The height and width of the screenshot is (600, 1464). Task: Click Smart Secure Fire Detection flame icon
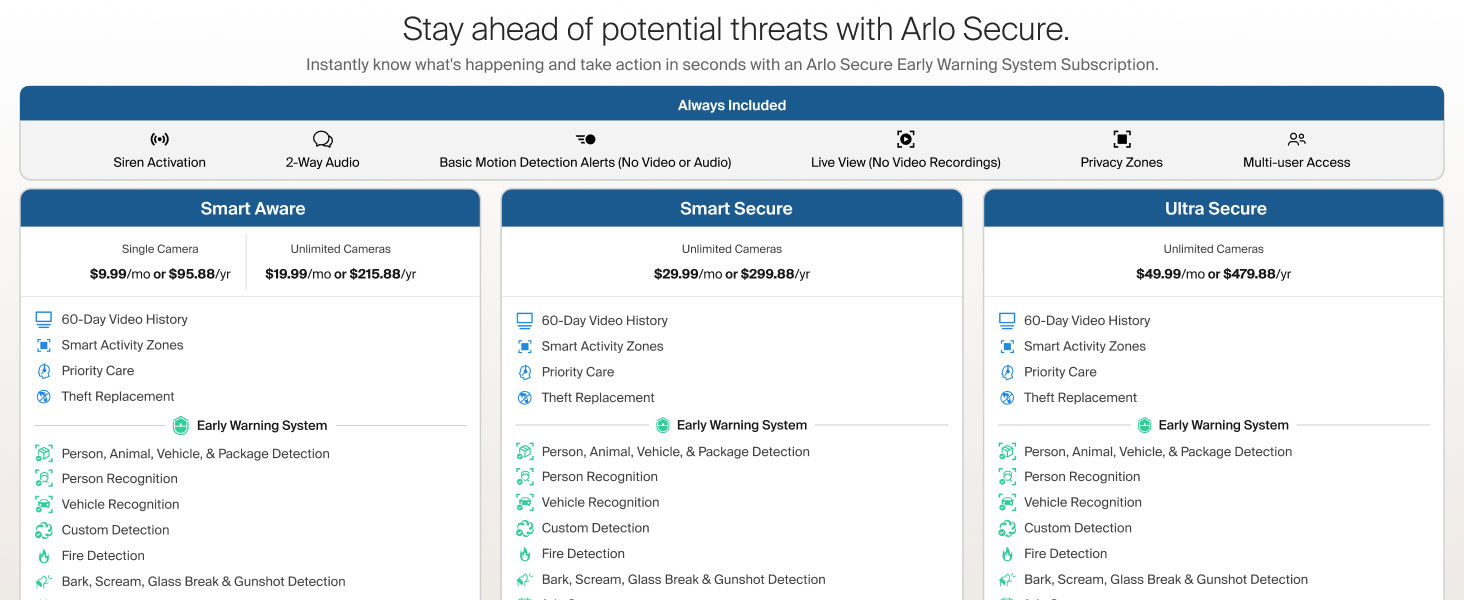pyautogui.click(x=525, y=554)
